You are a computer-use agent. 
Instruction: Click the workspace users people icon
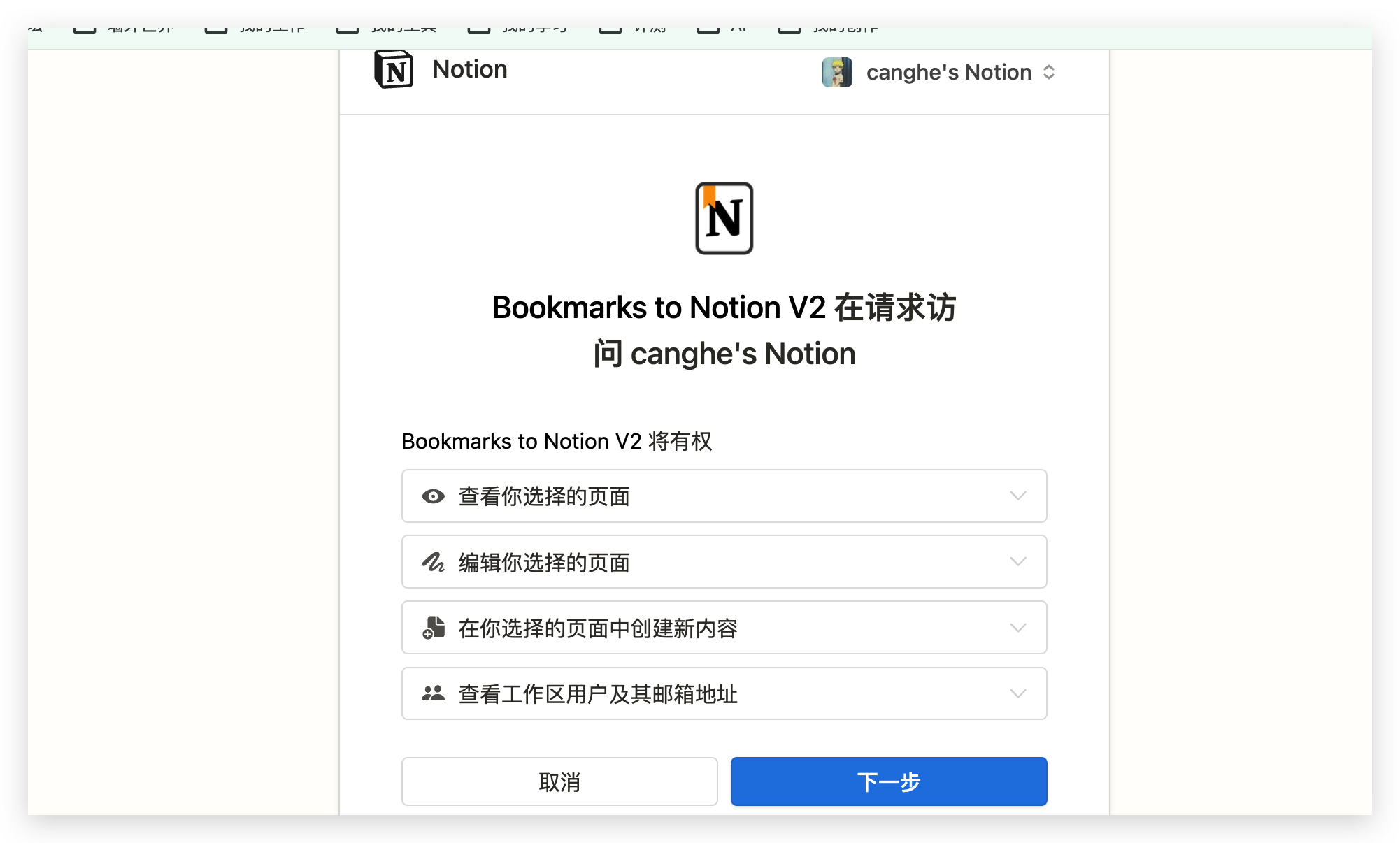click(x=433, y=693)
